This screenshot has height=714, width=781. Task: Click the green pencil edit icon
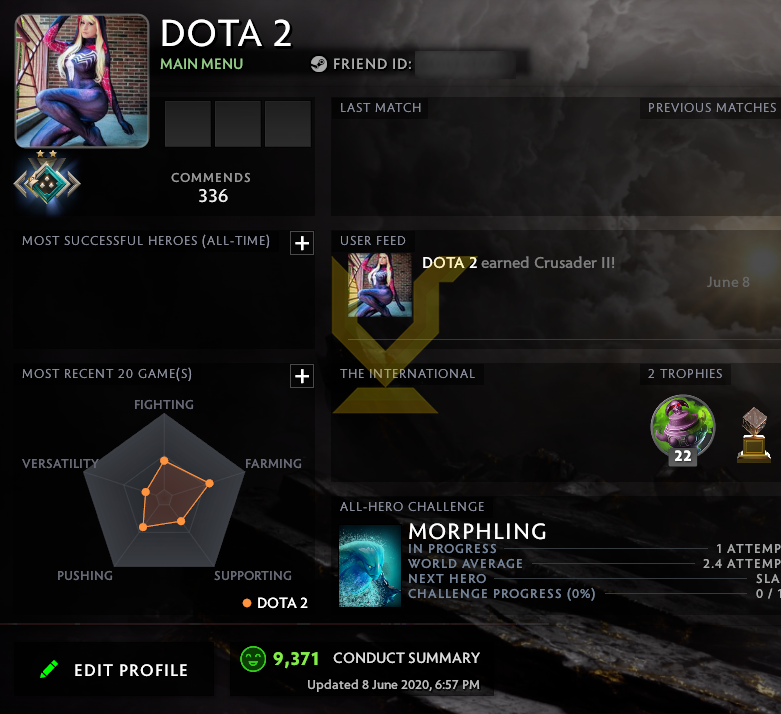tap(49, 669)
